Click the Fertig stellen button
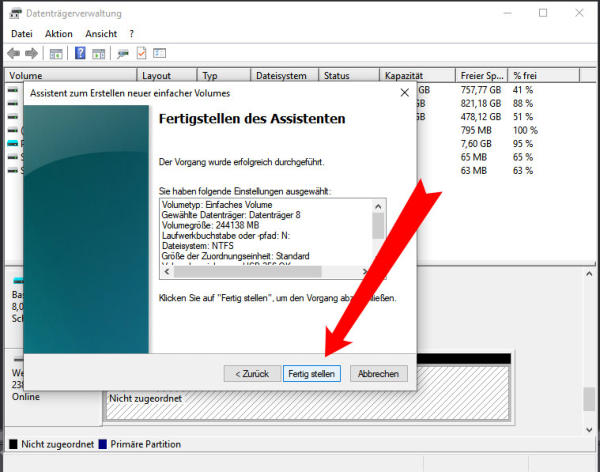Screen dimensions: 600x472 [x=311, y=374]
